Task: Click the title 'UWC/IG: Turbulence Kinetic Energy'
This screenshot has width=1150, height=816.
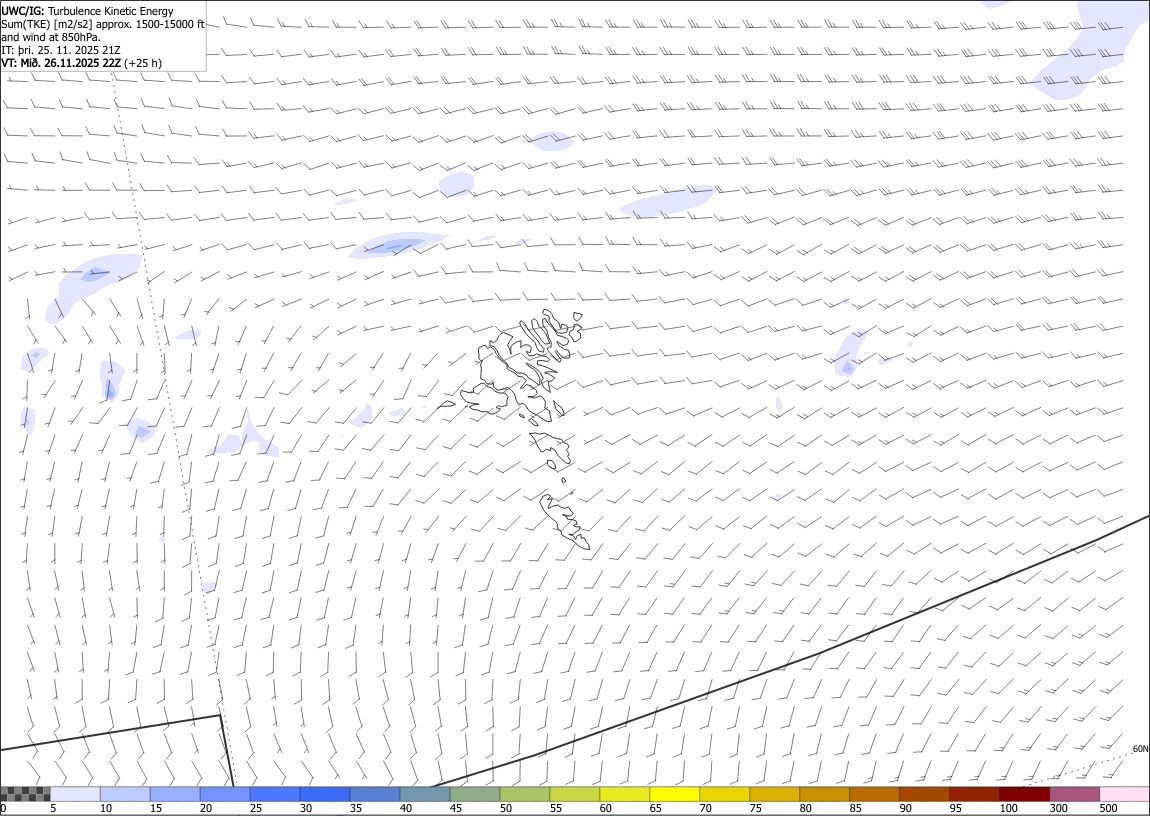Action: click(x=87, y=11)
